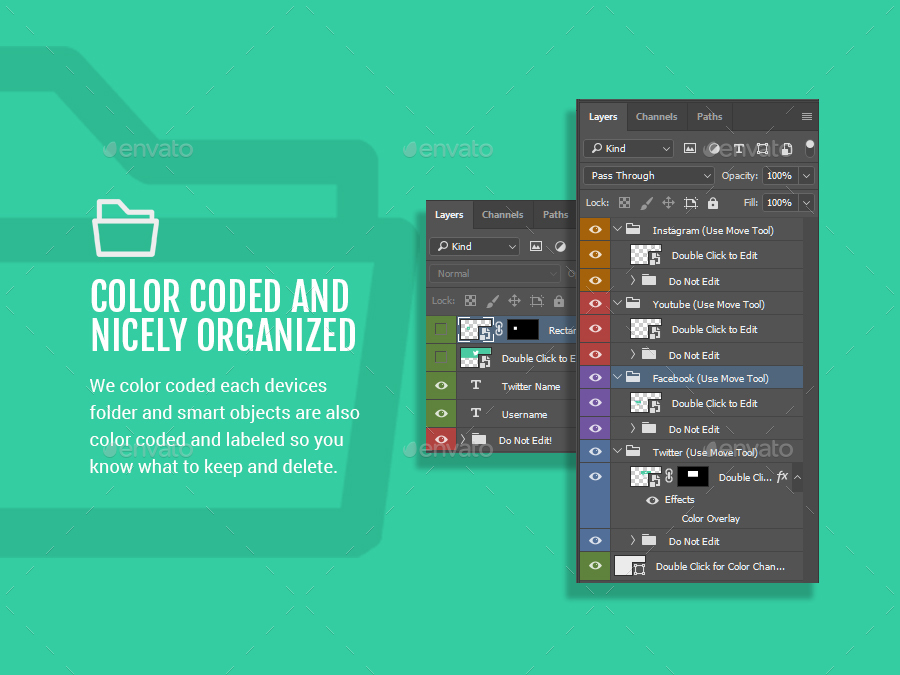Click Instagram group folder icon

click(x=633, y=230)
